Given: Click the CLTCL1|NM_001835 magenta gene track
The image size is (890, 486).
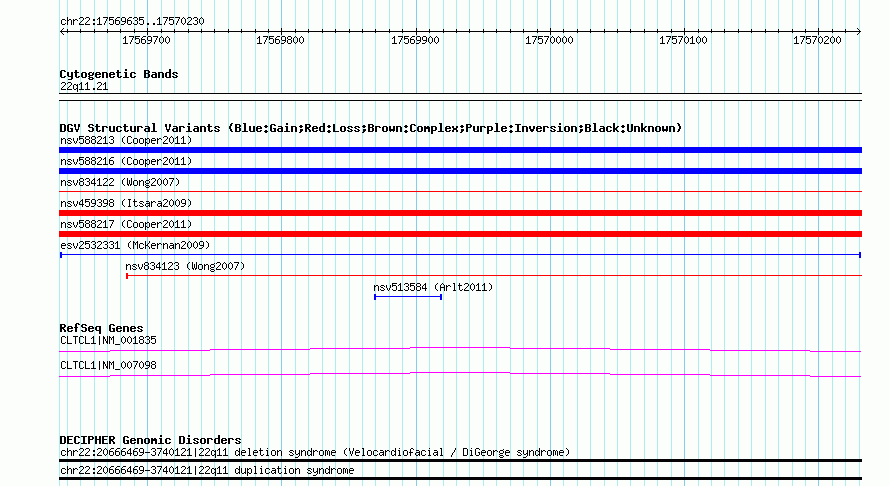Looking at the screenshot, I should 460,349.
